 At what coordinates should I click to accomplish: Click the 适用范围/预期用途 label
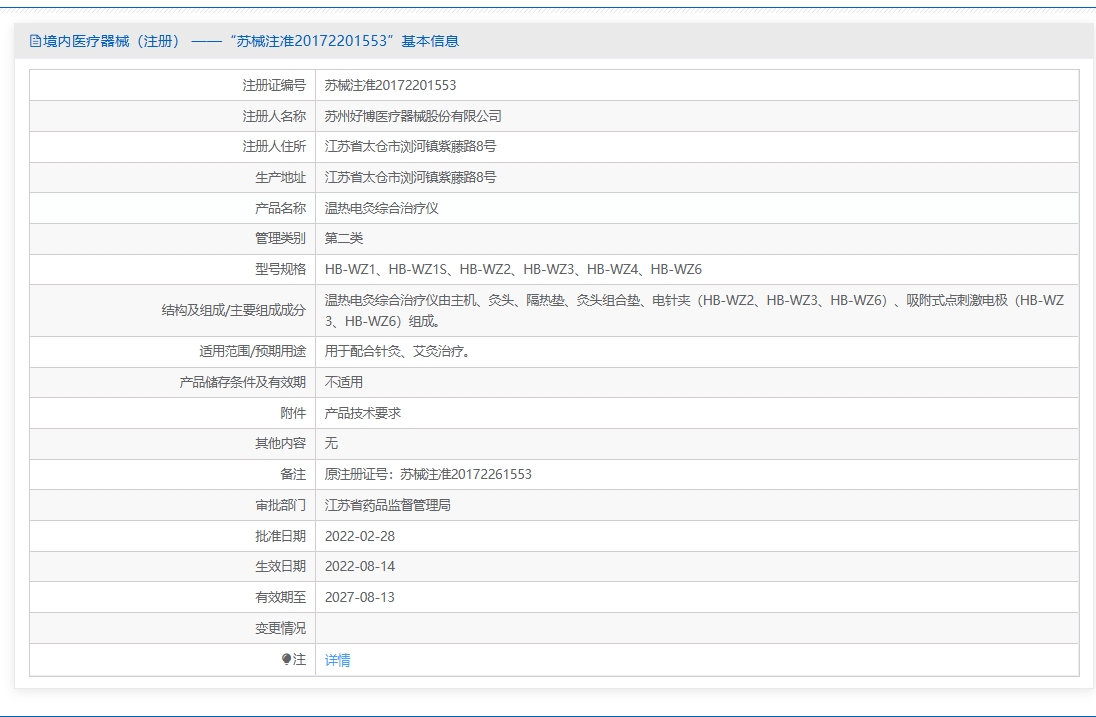pos(252,352)
